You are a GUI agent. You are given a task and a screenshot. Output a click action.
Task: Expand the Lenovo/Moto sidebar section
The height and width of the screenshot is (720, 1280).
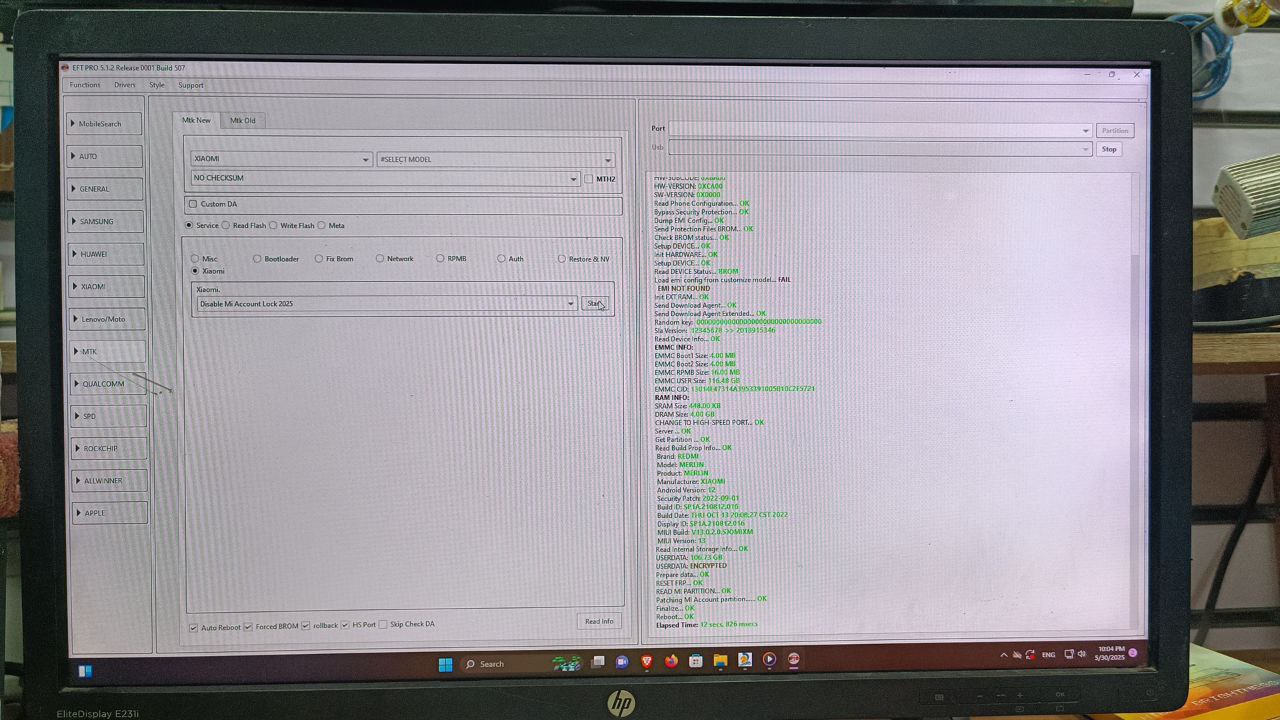coord(106,319)
